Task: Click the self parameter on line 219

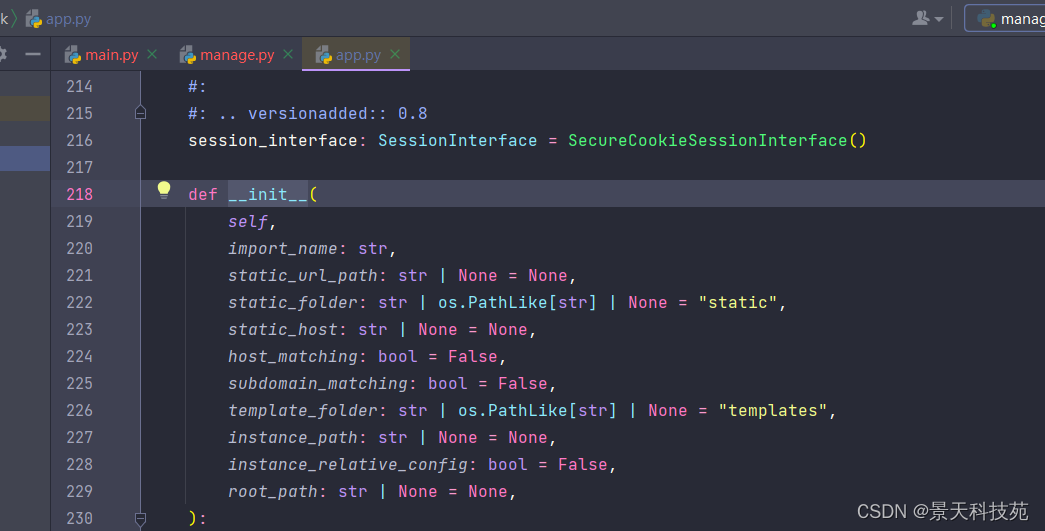Action: coord(248,222)
